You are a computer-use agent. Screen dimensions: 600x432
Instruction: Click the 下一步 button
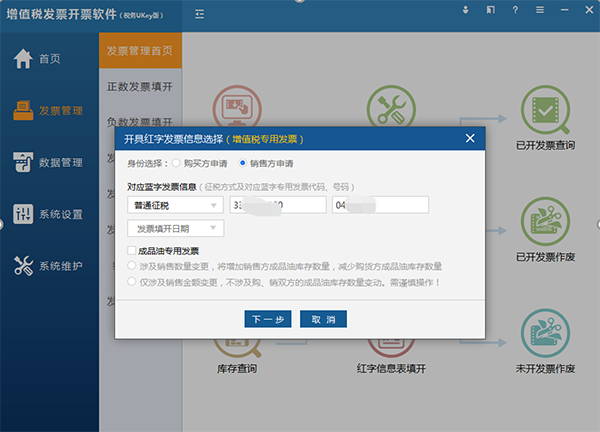click(267, 319)
